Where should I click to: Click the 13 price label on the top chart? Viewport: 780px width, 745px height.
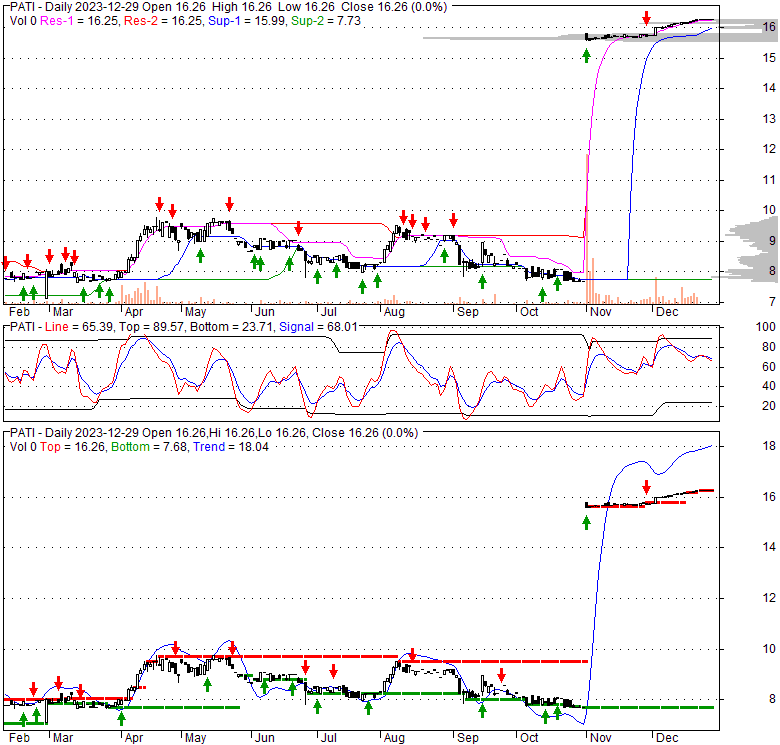pyautogui.click(x=769, y=118)
